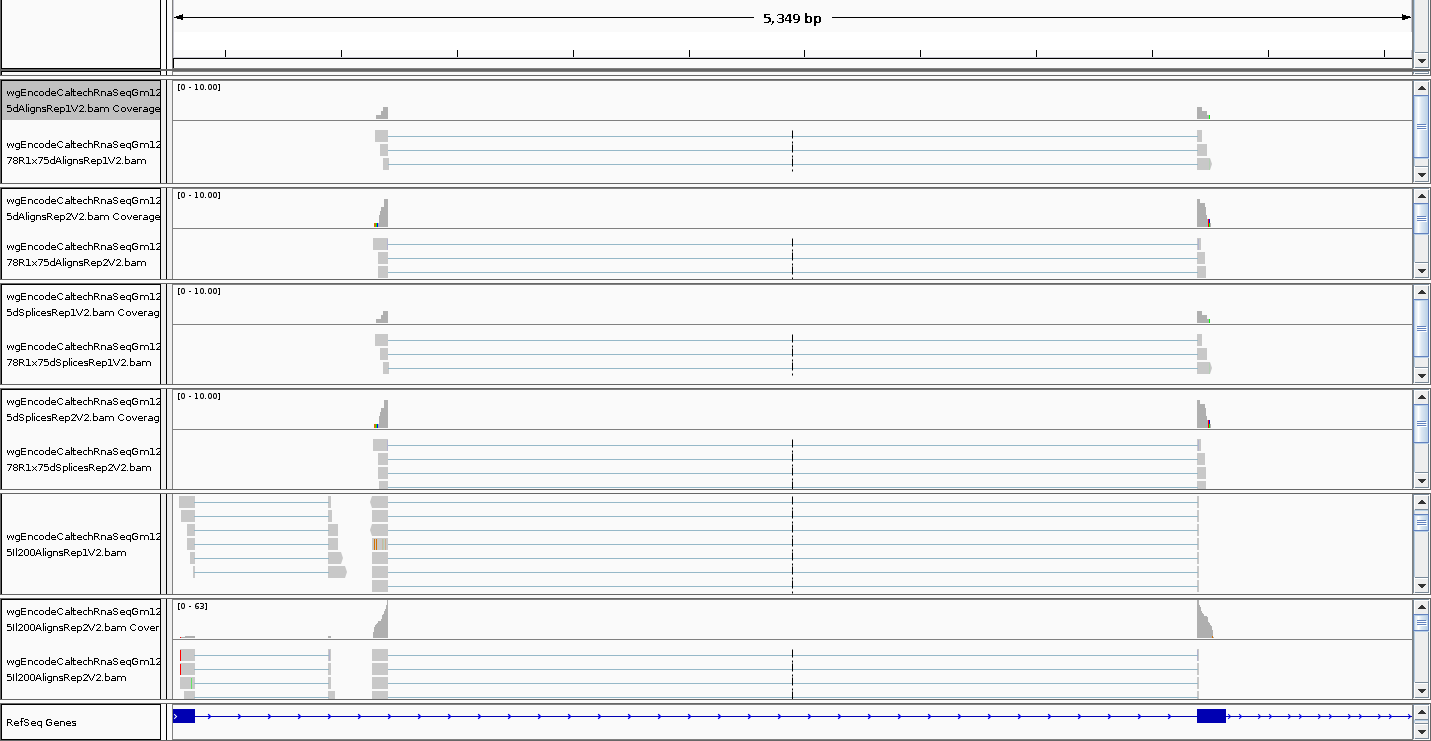This screenshot has width=1431, height=741.
Task: Click scroll-down arrow of SplicesRep2V2 panel
Action: pyautogui.click(x=1421, y=481)
